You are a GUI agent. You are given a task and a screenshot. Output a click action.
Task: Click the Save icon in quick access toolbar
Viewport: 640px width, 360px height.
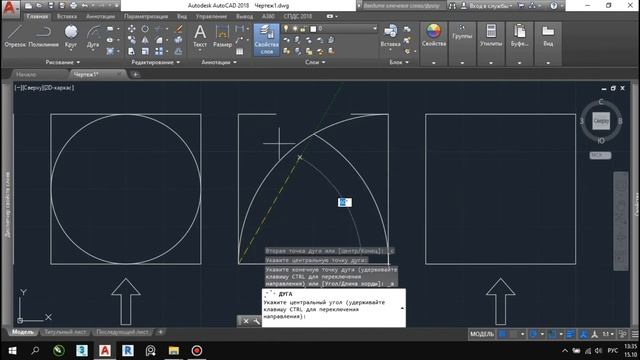point(51,6)
